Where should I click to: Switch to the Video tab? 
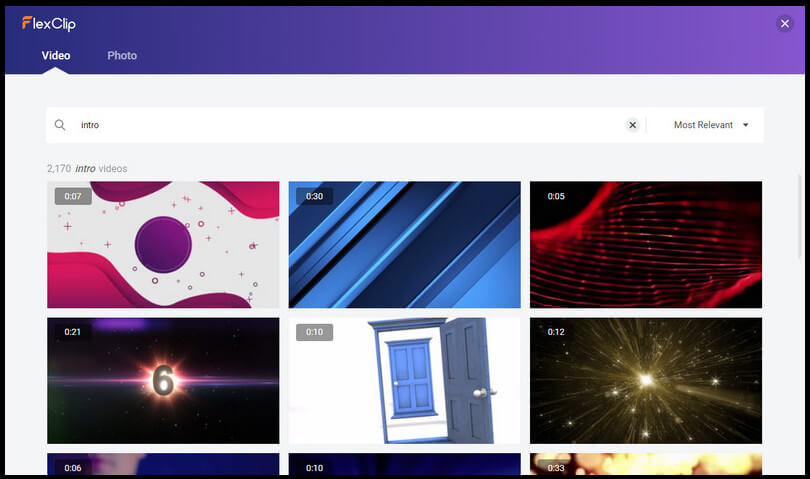(x=56, y=55)
